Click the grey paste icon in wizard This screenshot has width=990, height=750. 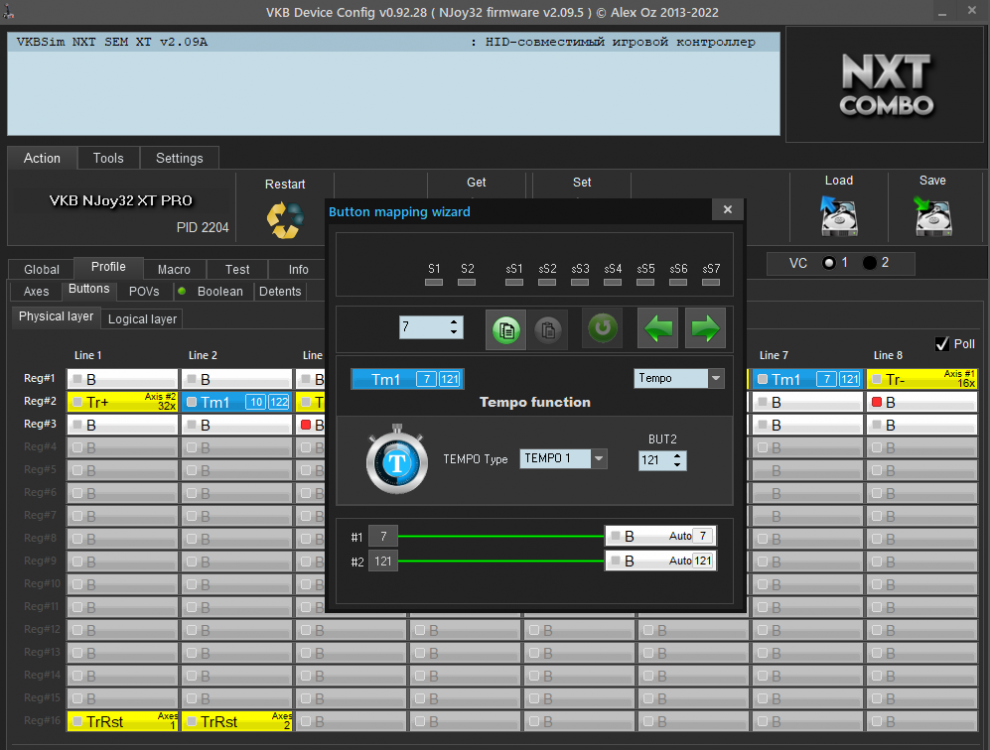(547, 329)
